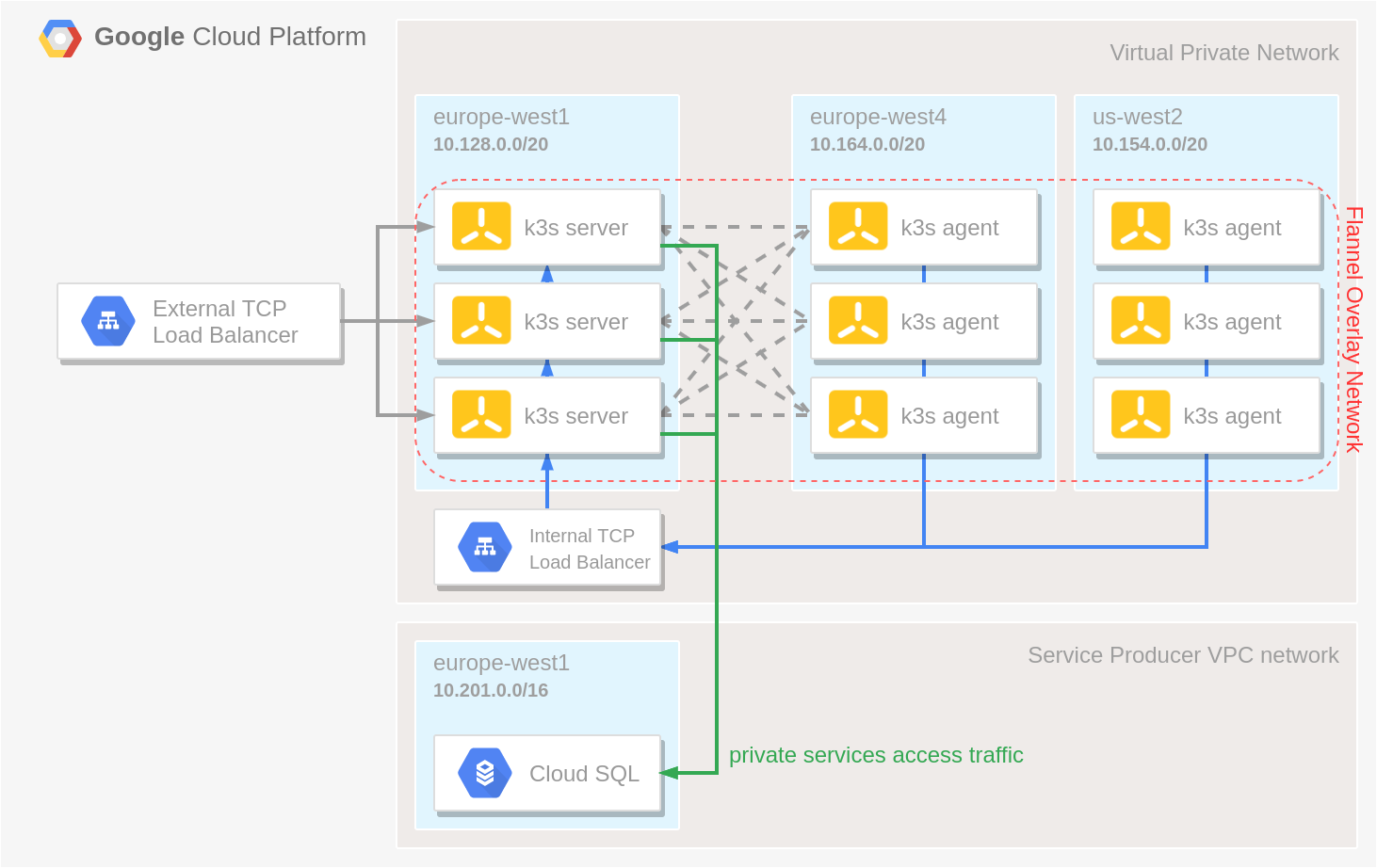The width and height of the screenshot is (1377, 868).
Task: Click the Internal TCP Load Balancer hexagon icon
Action: tap(485, 547)
